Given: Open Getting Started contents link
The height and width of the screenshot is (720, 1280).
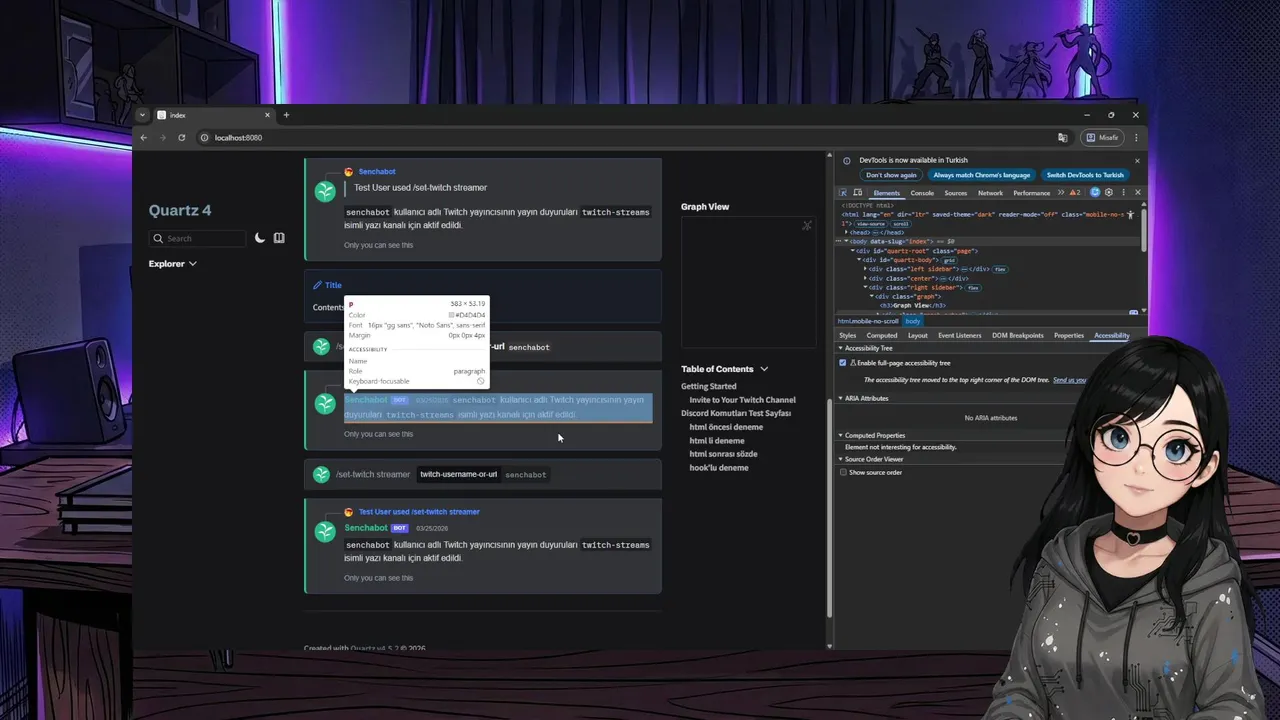Looking at the screenshot, I should coord(709,386).
